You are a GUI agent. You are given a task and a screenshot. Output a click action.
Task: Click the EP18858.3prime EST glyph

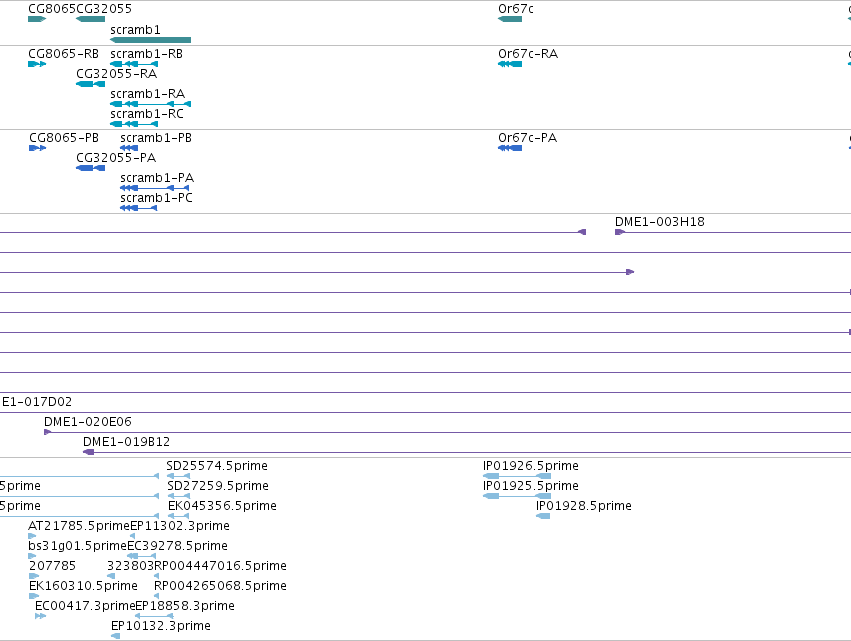coord(154,616)
